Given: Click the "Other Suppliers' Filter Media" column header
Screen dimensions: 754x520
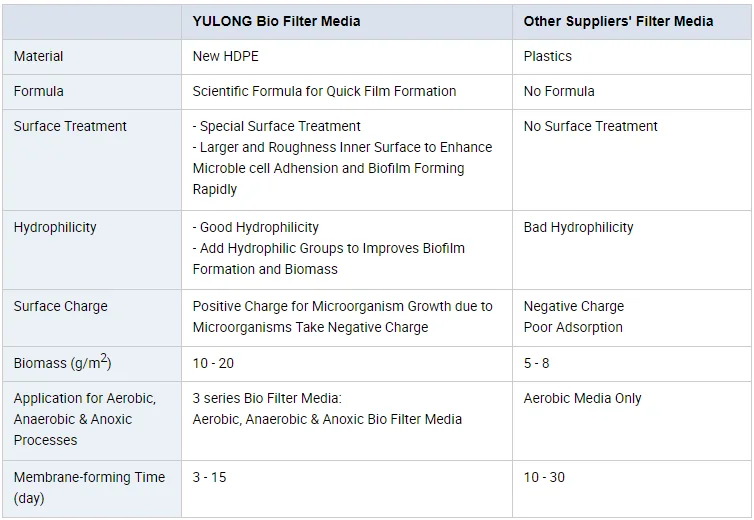Looking at the screenshot, I should (618, 21).
